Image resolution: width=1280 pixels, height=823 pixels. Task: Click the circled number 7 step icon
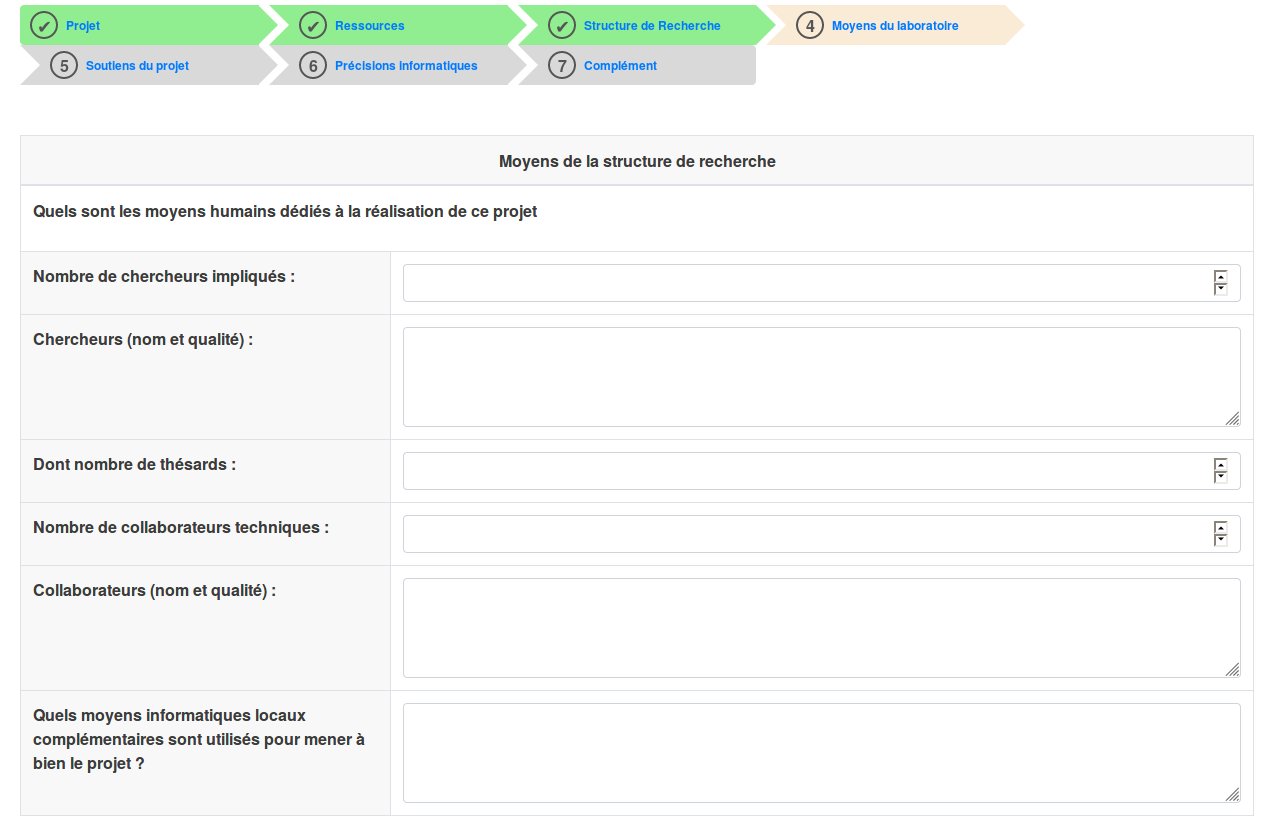562,66
